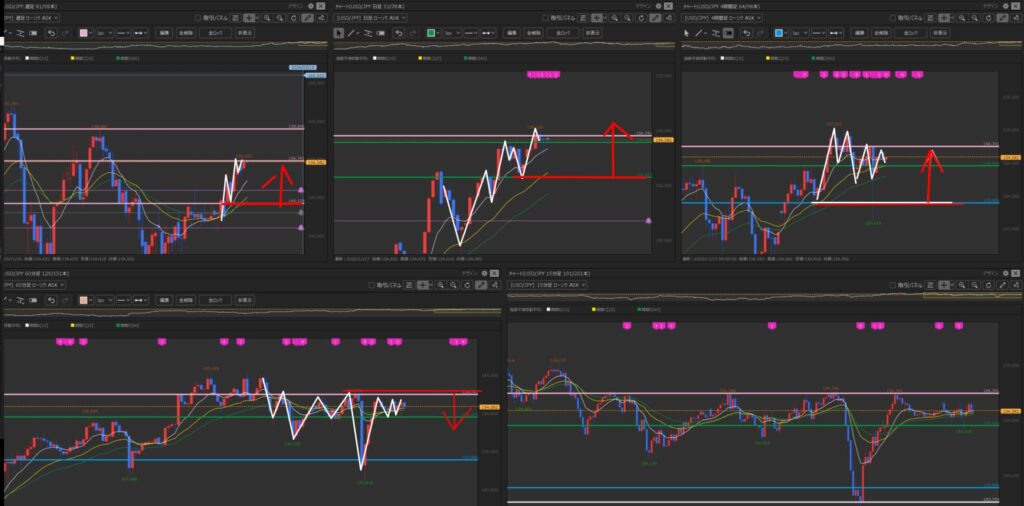Select the arrow cursor tool in daily chart
1024x506 pixels.
point(338,33)
